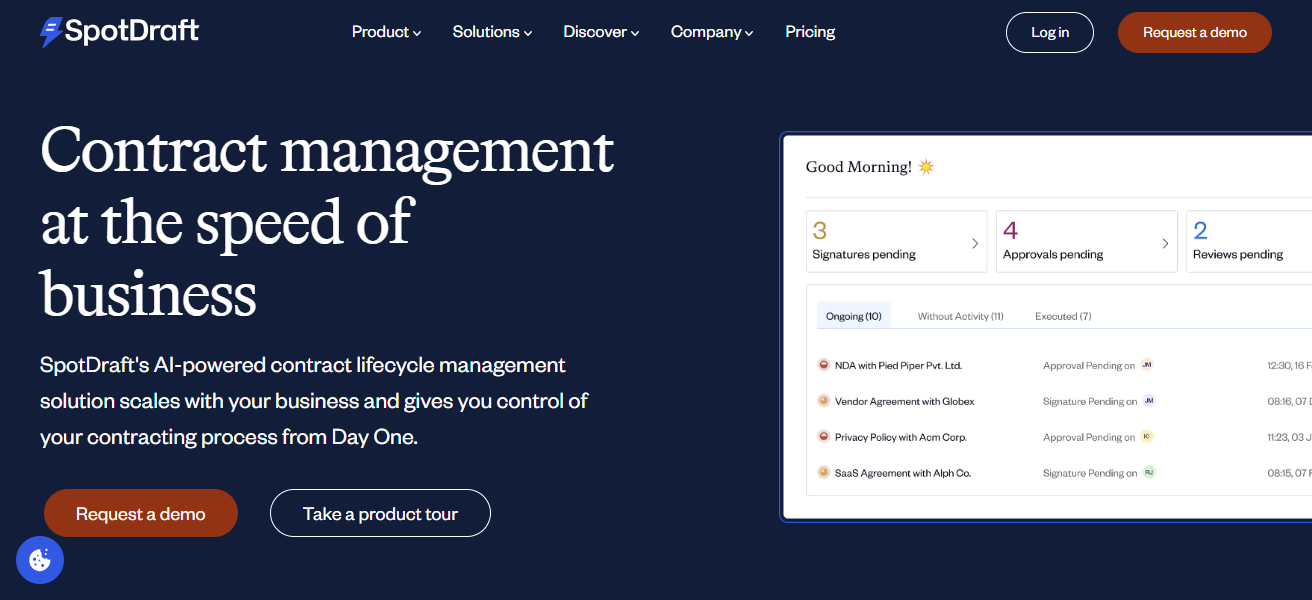
Task: Click the Good Morning! greeting text
Action: (858, 167)
